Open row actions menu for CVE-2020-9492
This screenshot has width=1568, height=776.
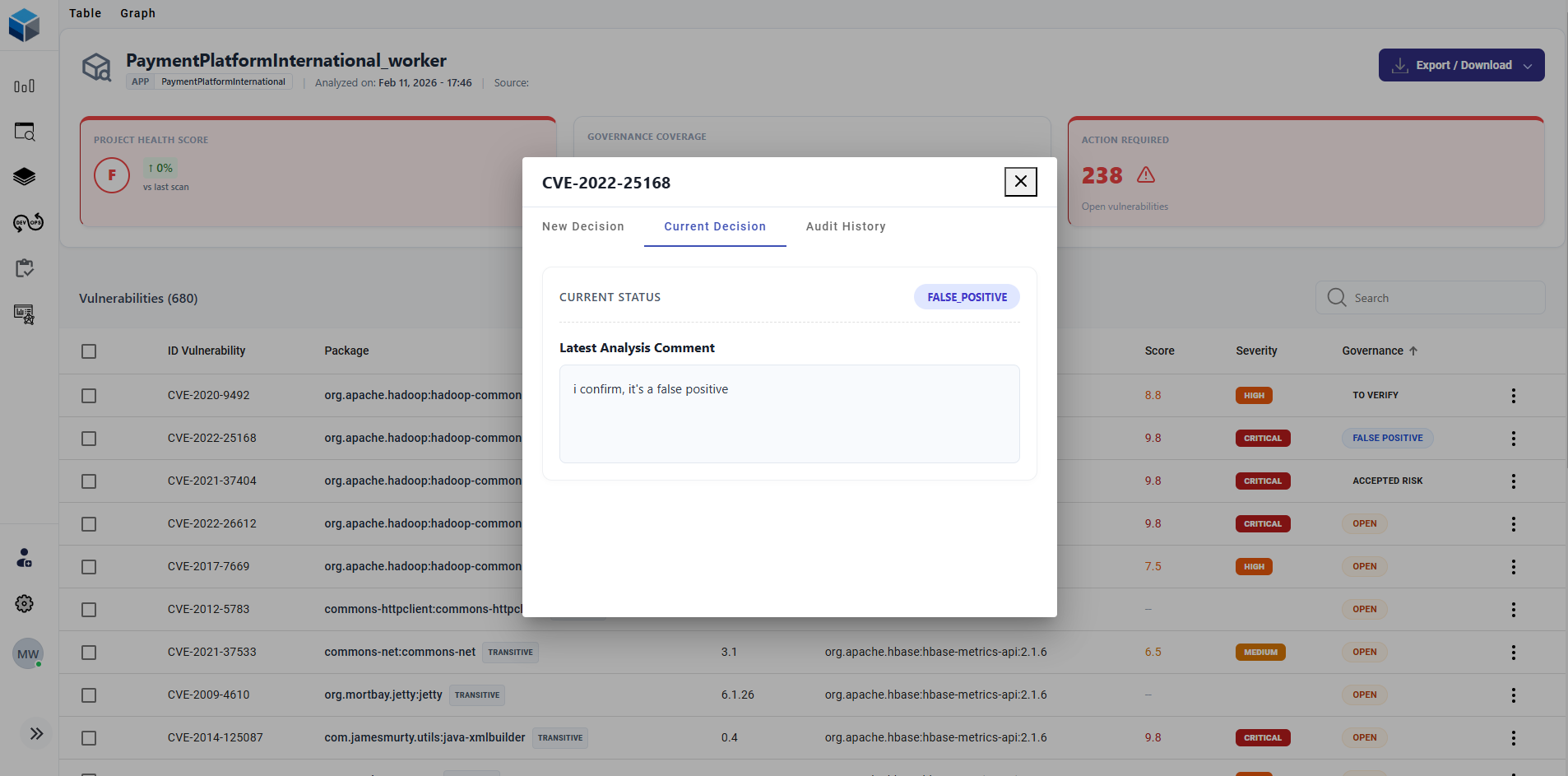[1513, 396]
